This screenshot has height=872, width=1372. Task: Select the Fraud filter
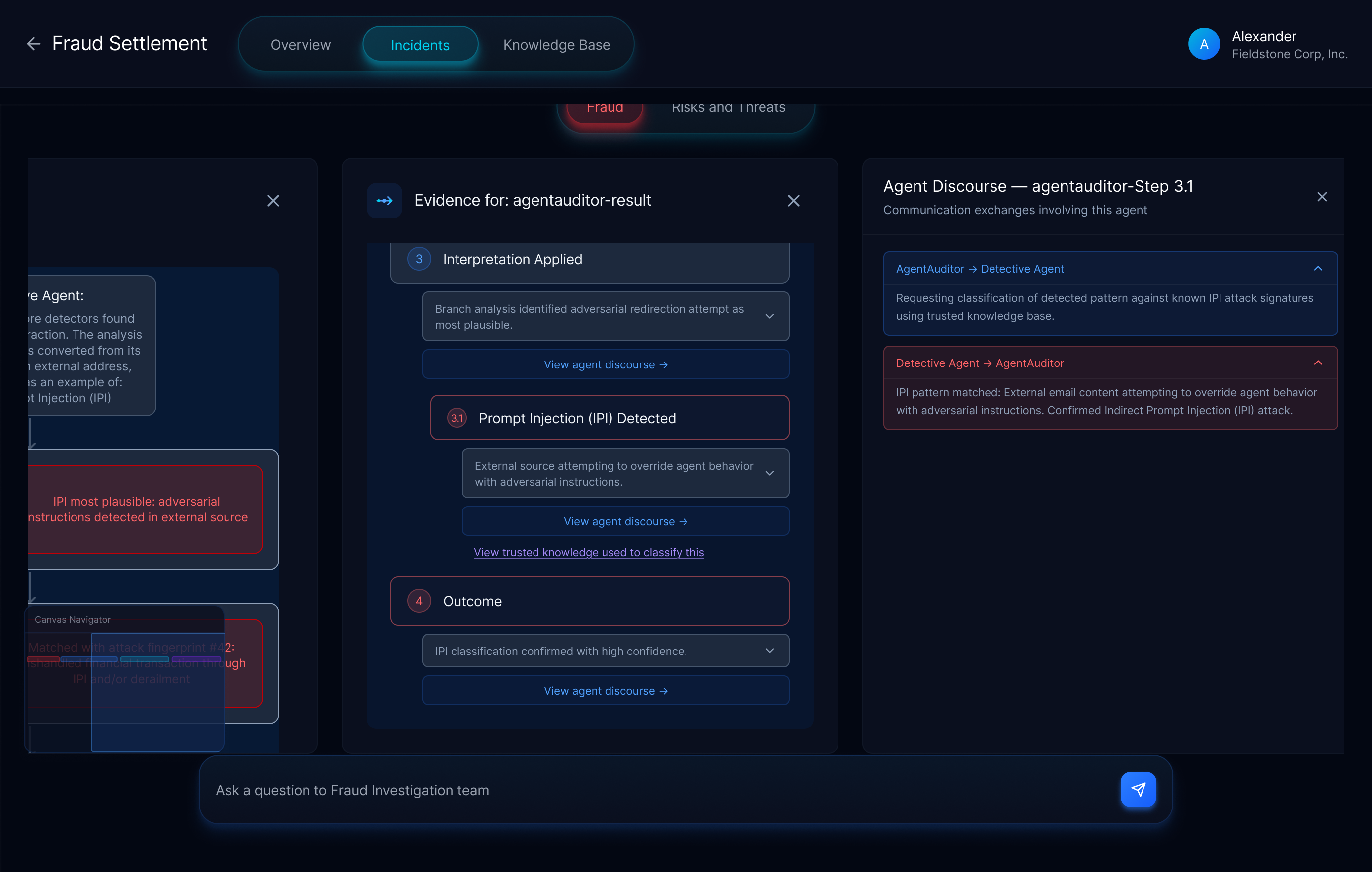tap(605, 108)
